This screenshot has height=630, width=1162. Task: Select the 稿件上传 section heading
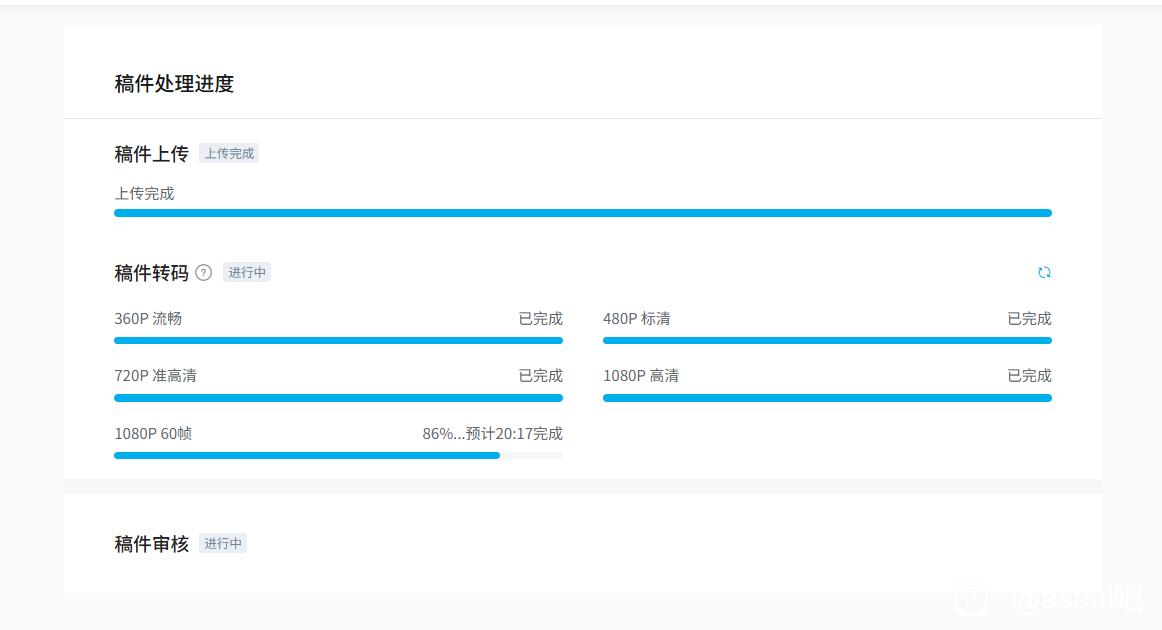[x=151, y=154]
